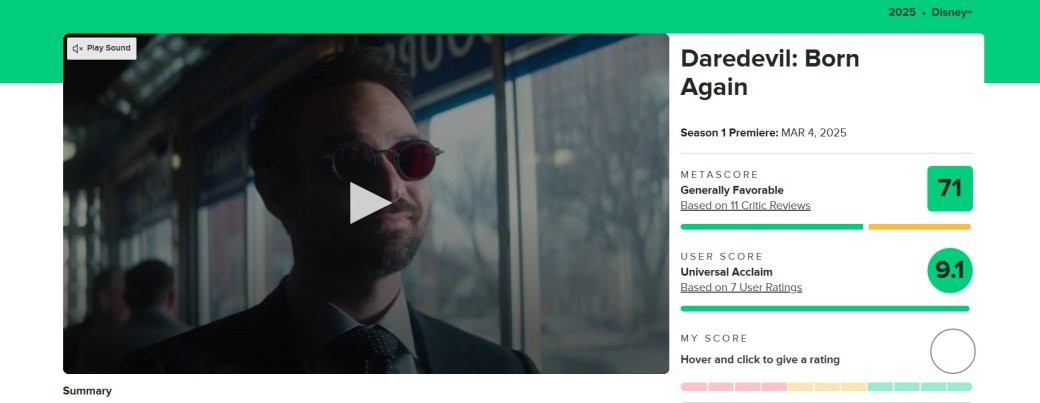Viewport: 1040px width, 403px height.
Task: Click the muted speaker icon on the video
Action: pyautogui.click(x=78, y=48)
